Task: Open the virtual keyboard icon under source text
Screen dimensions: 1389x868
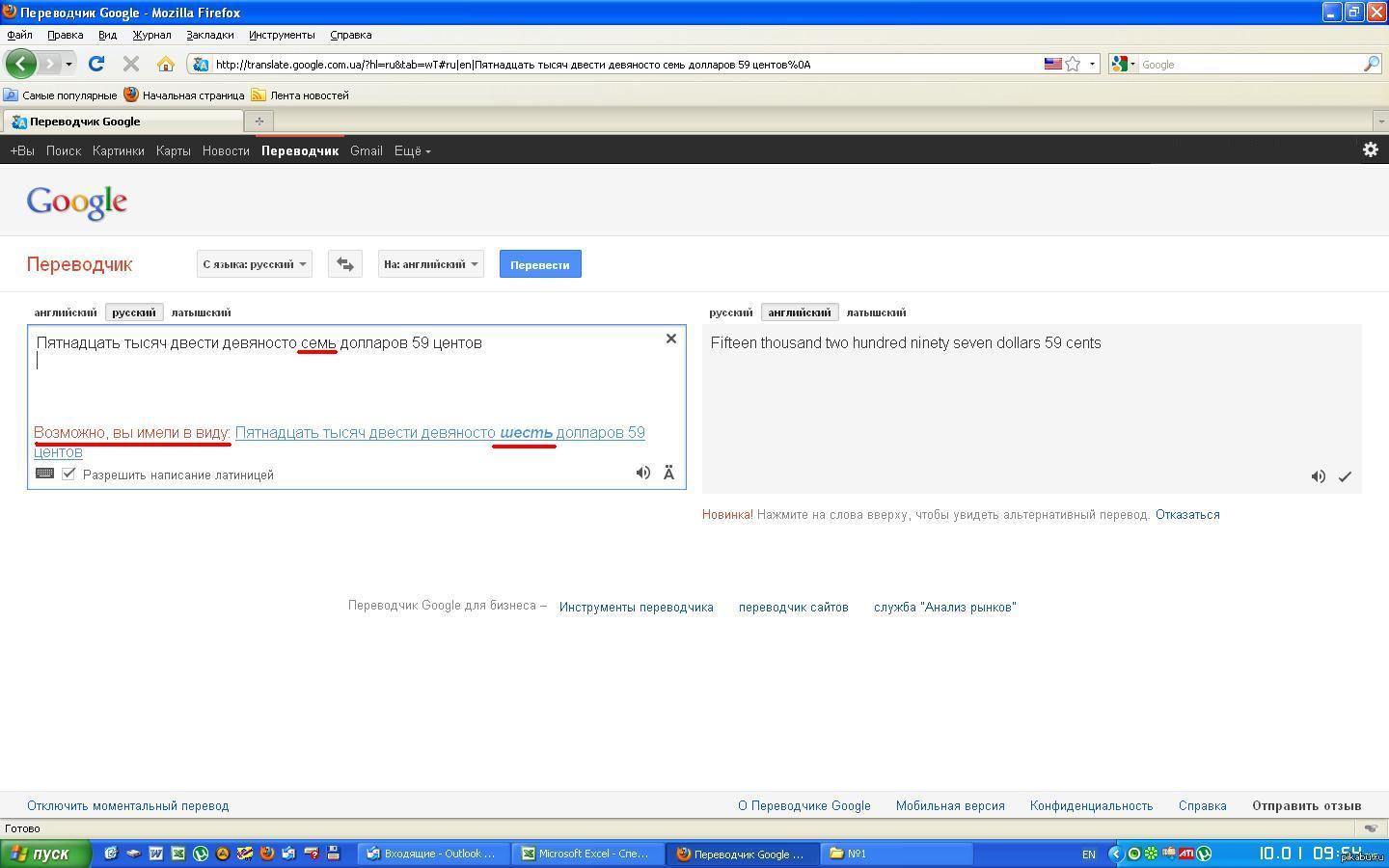Action: tap(44, 474)
